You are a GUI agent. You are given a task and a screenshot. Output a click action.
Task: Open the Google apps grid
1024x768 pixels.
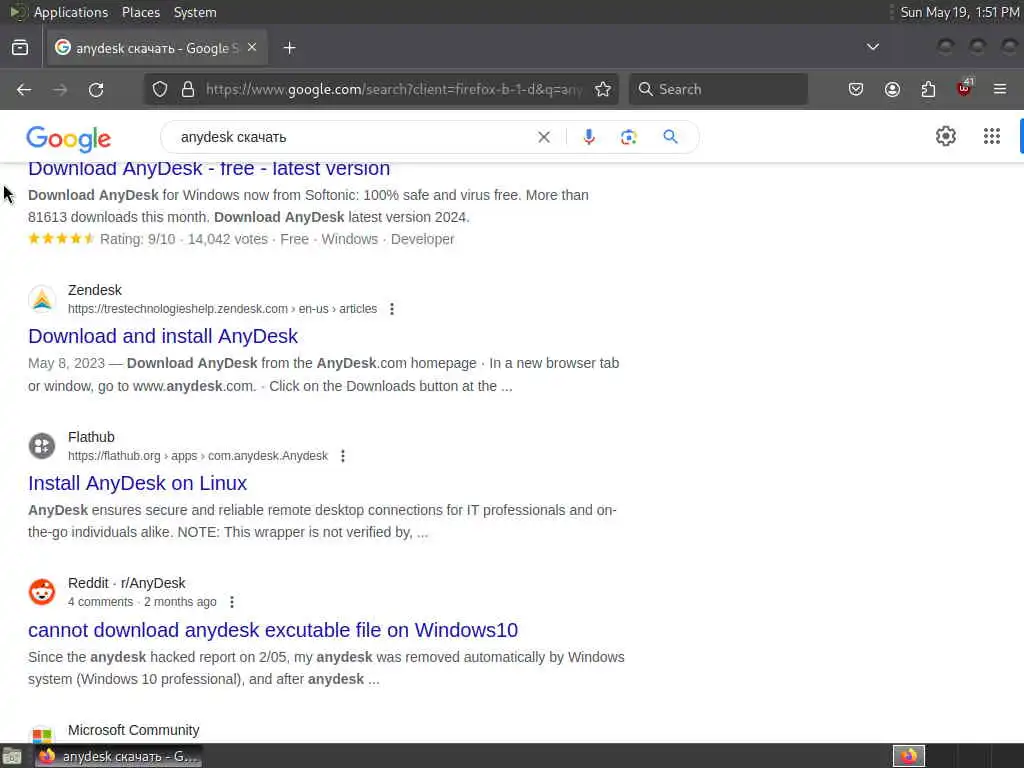tap(991, 136)
